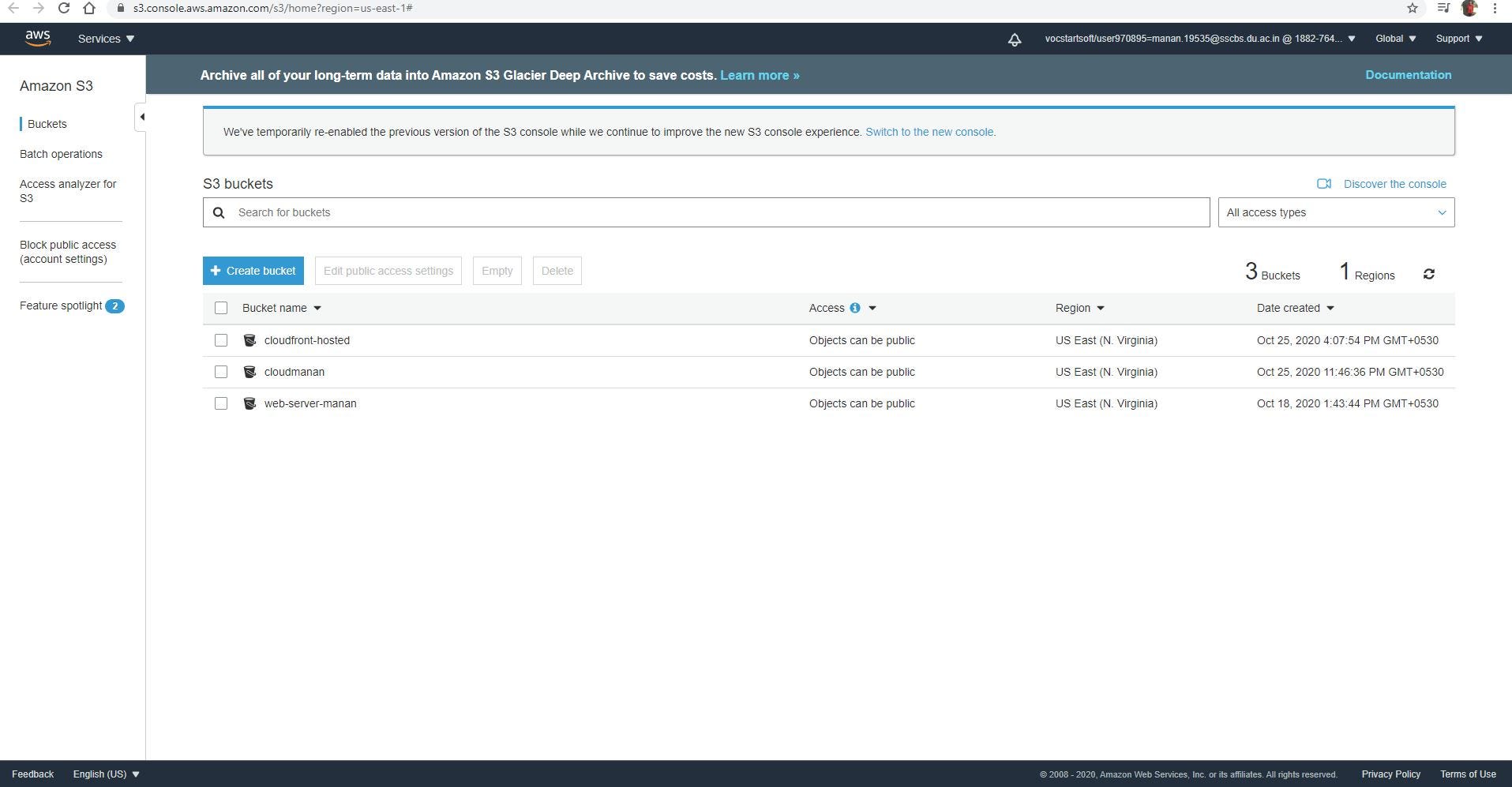Screen dimensions: 1512x787
Task: Go to Buckets in sidebar
Action: point(47,124)
